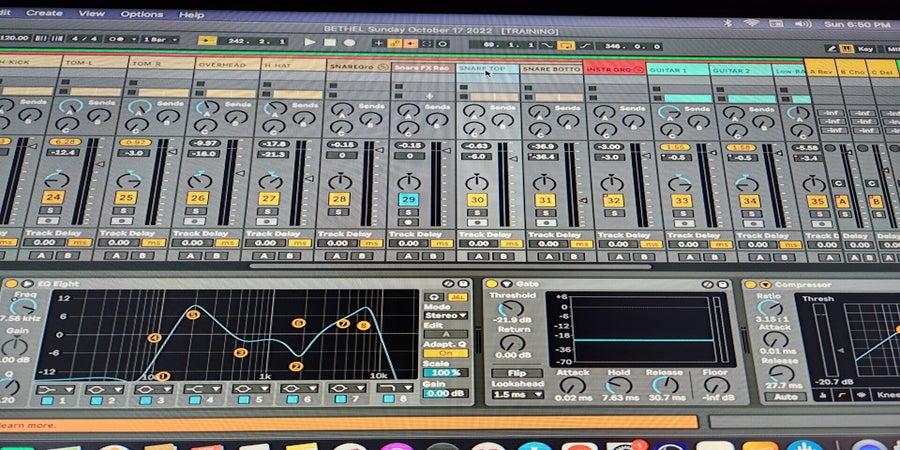Viewport: 900px width, 450px height.
Task: Click the Gate Flip button
Action: tap(517, 373)
